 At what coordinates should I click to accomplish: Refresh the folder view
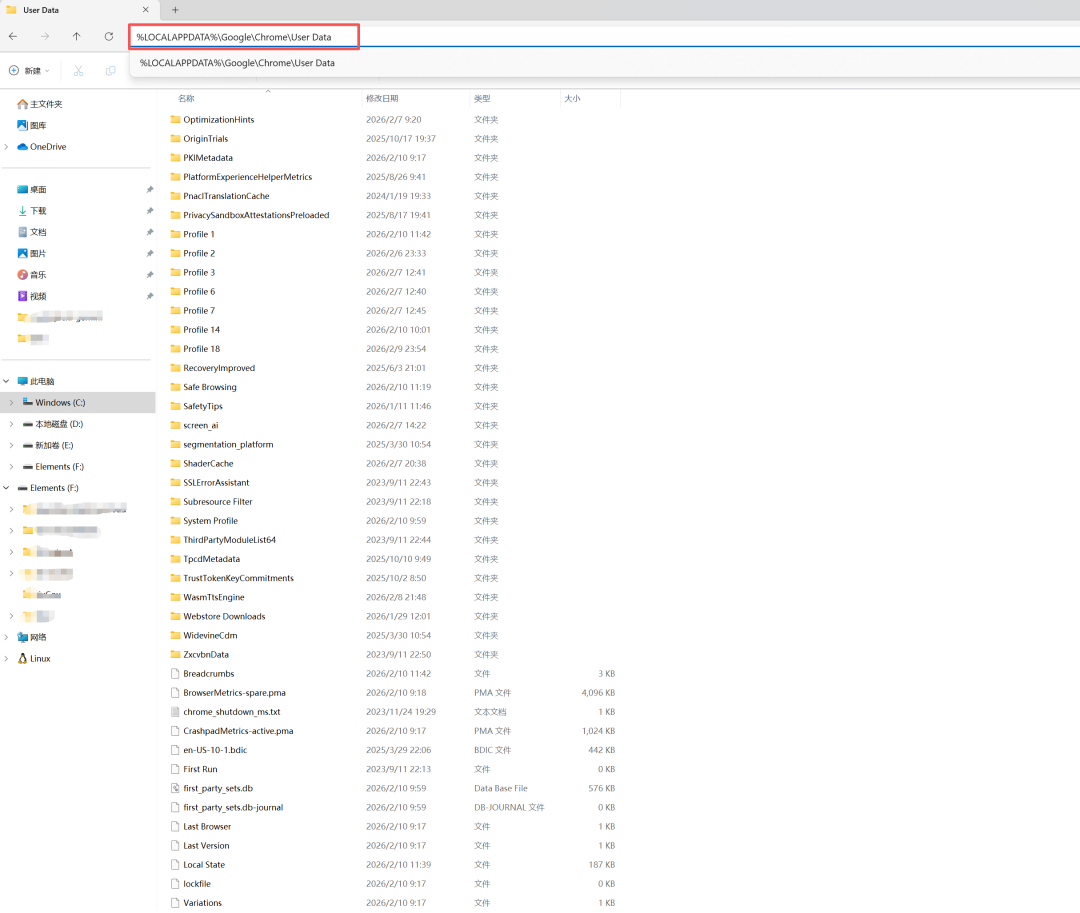point(109,36)
